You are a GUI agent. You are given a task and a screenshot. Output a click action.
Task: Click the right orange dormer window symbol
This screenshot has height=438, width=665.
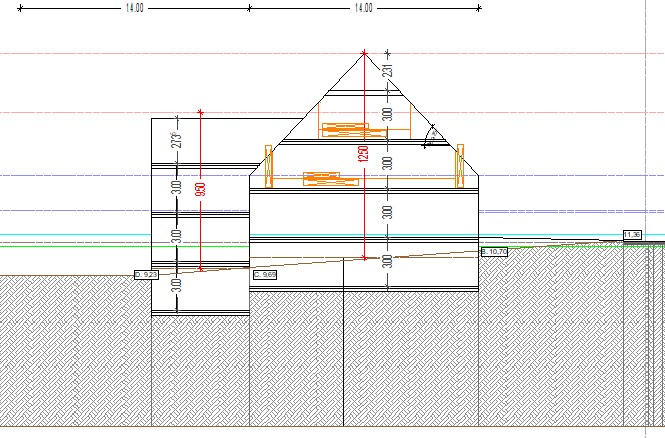(461, 166)
